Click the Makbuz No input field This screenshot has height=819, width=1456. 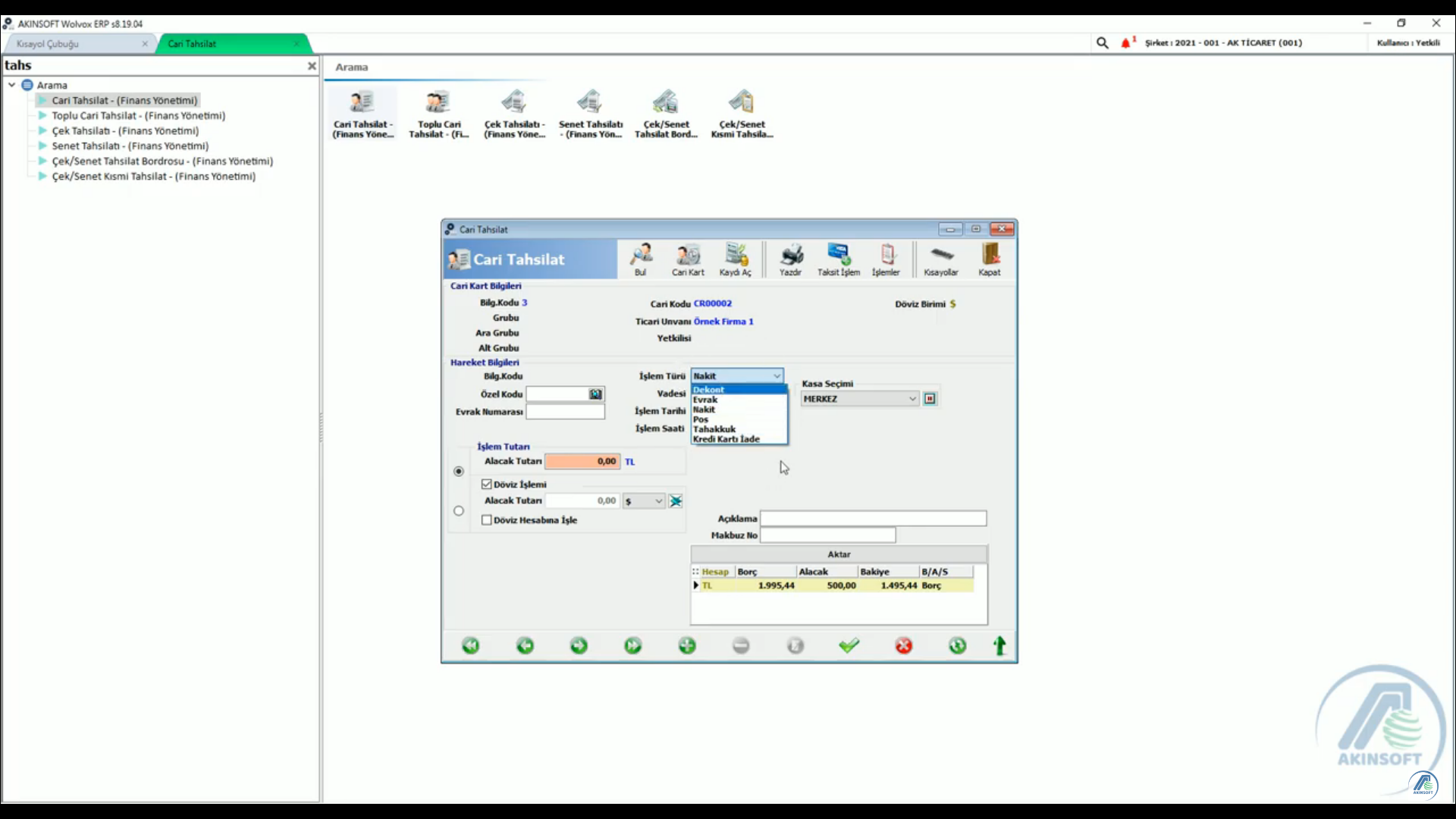[x=828, y=535]
